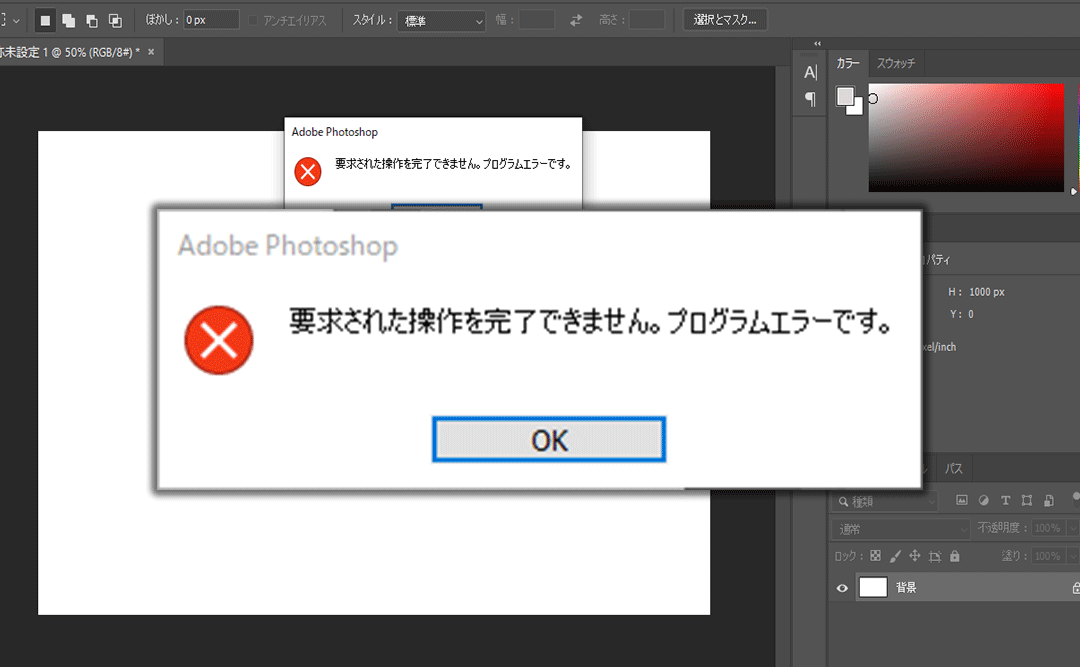Open the 通常 blend mode dropdown
Viewport: 1080px width, 667px height.
(901, 529)
